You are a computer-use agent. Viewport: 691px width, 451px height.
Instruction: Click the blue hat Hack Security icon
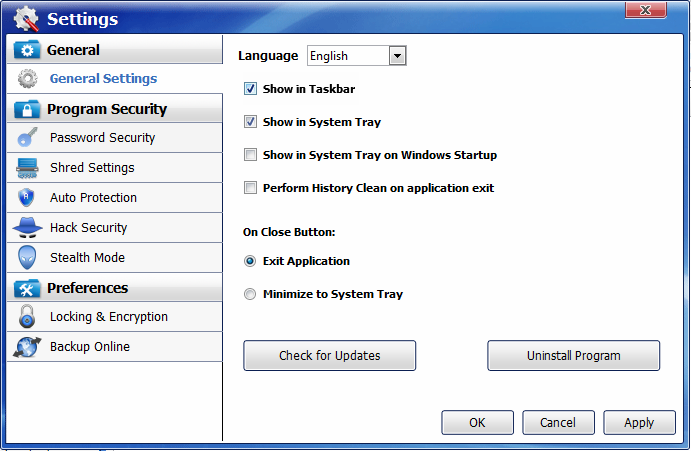click(x=27, y=227)
